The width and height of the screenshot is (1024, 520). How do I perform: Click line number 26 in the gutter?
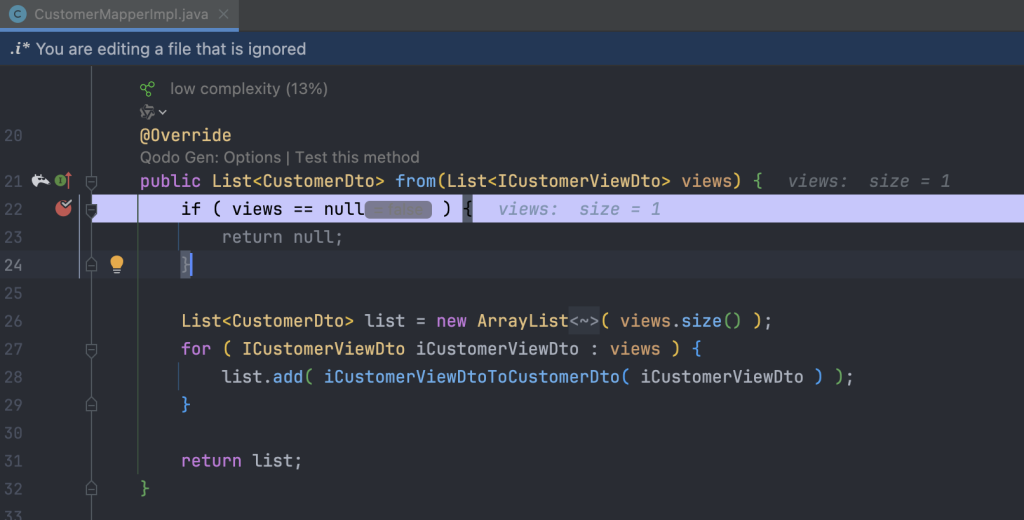point(13,321)
